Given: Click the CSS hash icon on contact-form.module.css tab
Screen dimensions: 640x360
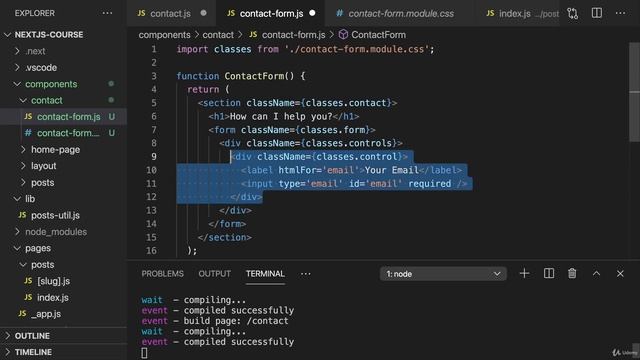Looking at the screenshot, I should (x=340, y=13).
